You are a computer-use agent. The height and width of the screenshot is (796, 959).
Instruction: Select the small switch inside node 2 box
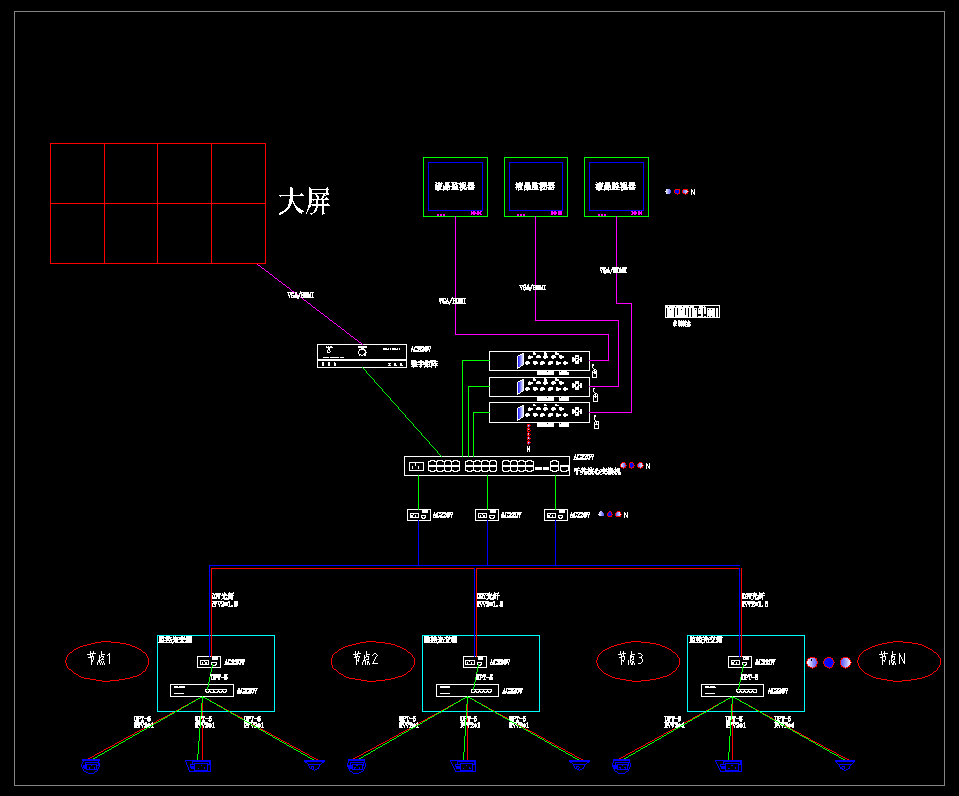click(x=467, y=691)
